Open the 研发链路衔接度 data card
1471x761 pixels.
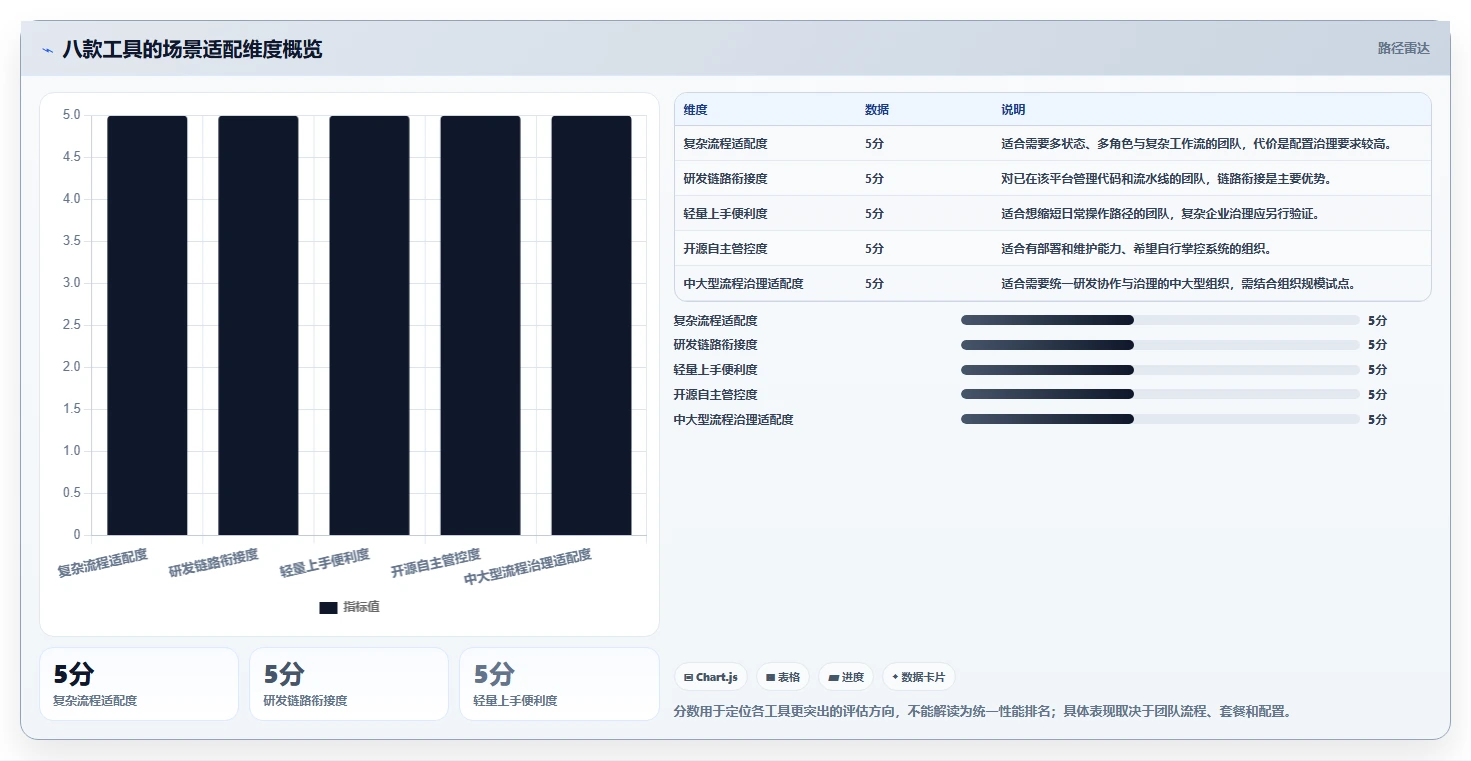point(349,684)
